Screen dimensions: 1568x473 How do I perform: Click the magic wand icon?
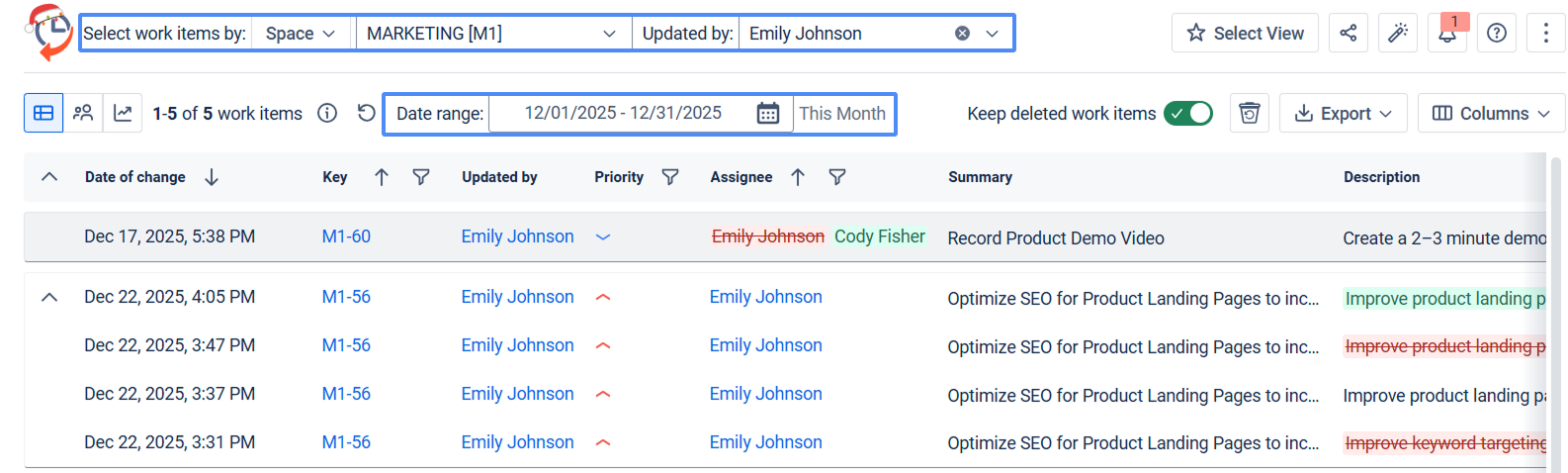click(x=1398, y=34)
